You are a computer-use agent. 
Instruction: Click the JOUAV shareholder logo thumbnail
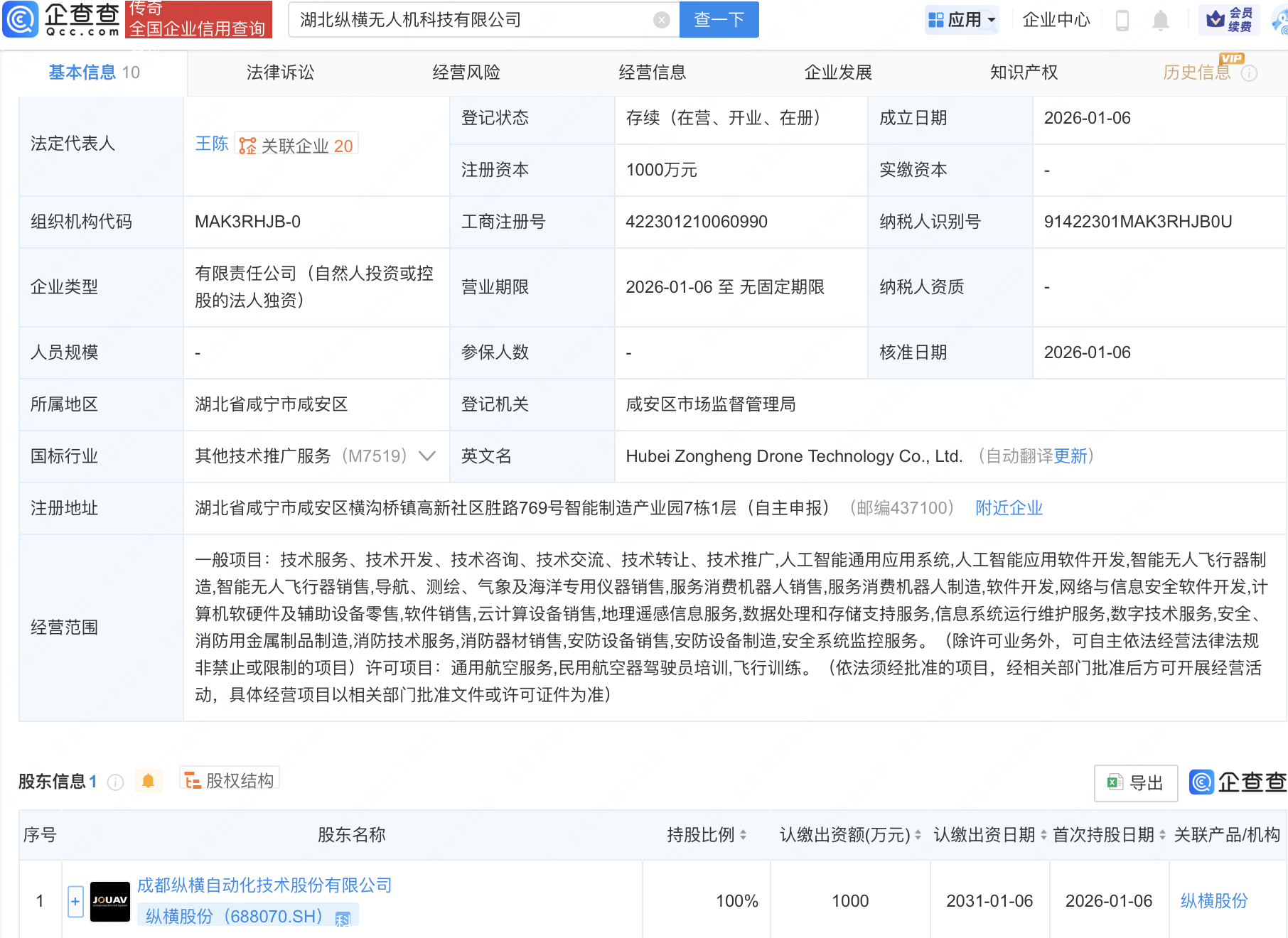click(x=110, y=901)
